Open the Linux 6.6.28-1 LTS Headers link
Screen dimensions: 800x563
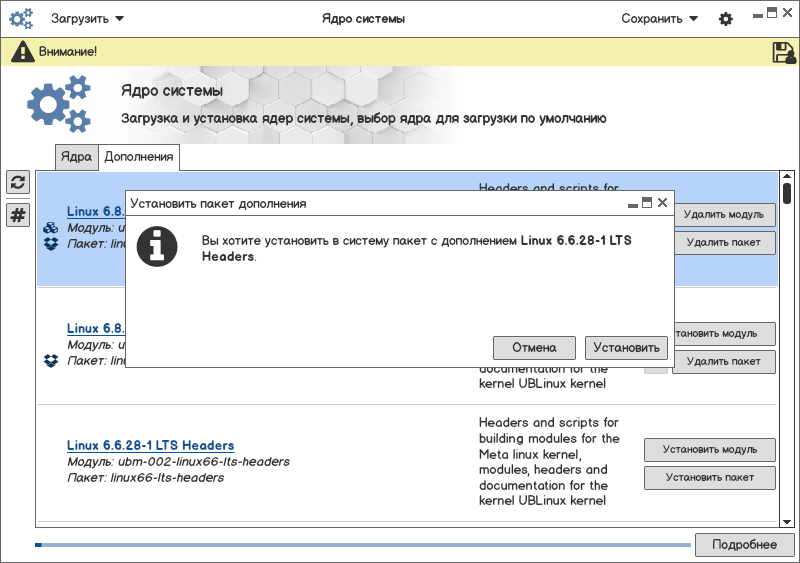(x=151, y=446)
